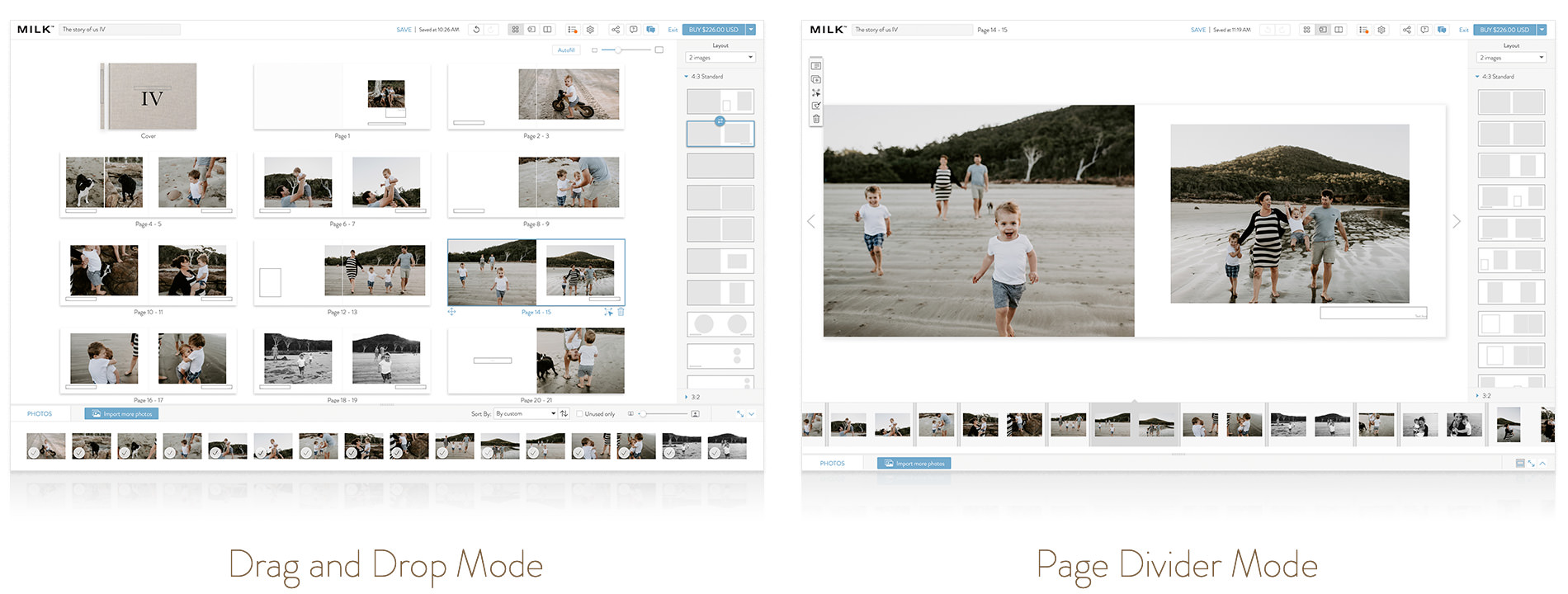Click the caption text box on right page

coord(1373,313)
